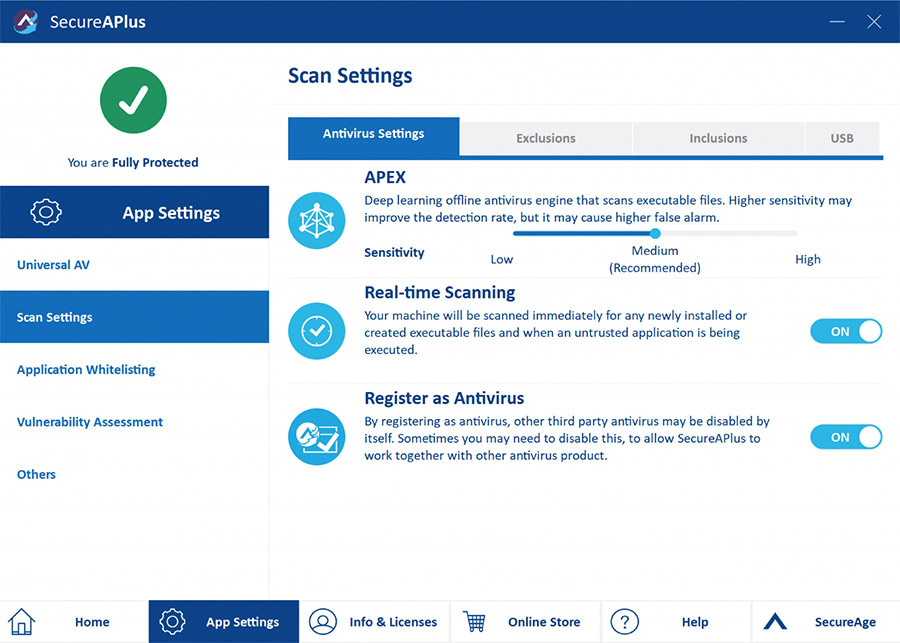This screenshot has height=643, width=900.
Task: Turn off Real-time Scanning toggle
Action: tap(846, 331)
